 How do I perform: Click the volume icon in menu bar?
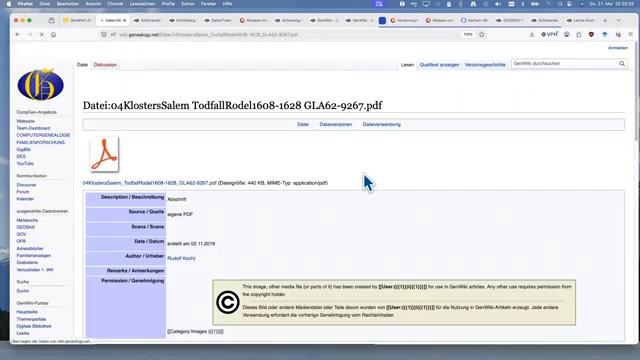[x=498, y=4]
